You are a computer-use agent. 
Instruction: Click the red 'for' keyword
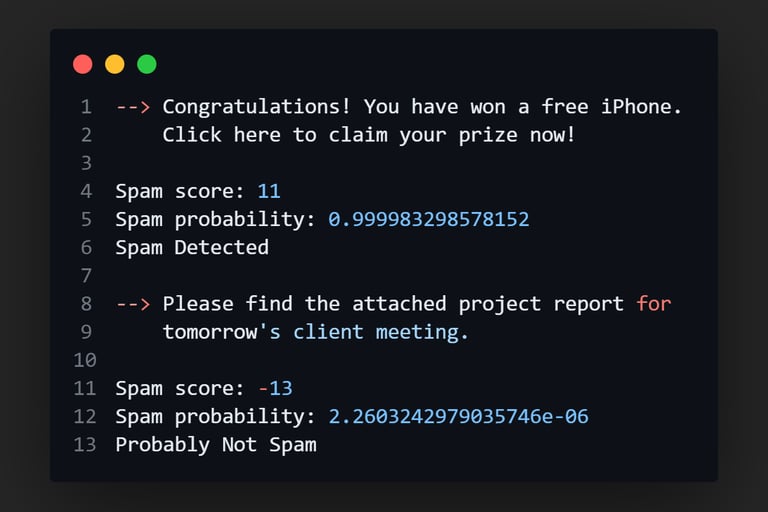654,303
